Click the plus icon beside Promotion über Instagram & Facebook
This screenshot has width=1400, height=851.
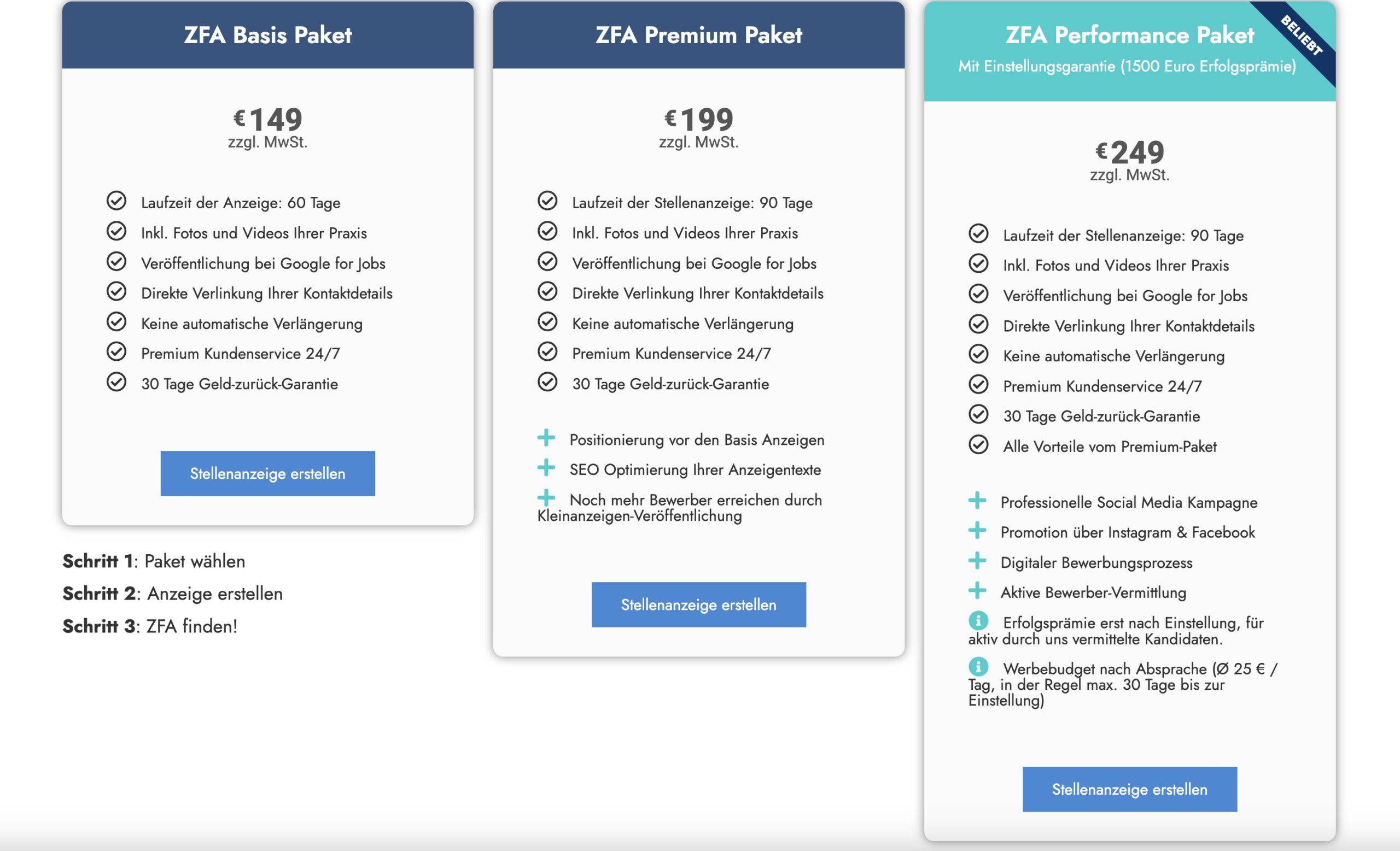[x=977, y=530]
